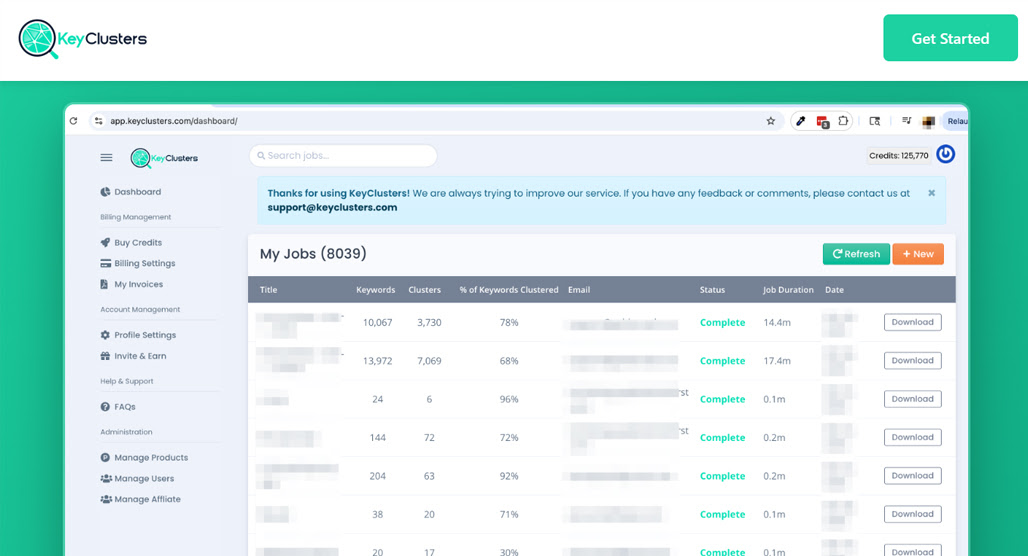
Task: Open Manage Affiliate in the sidebar
Action: pyautogui.click(x=140, y=499)
